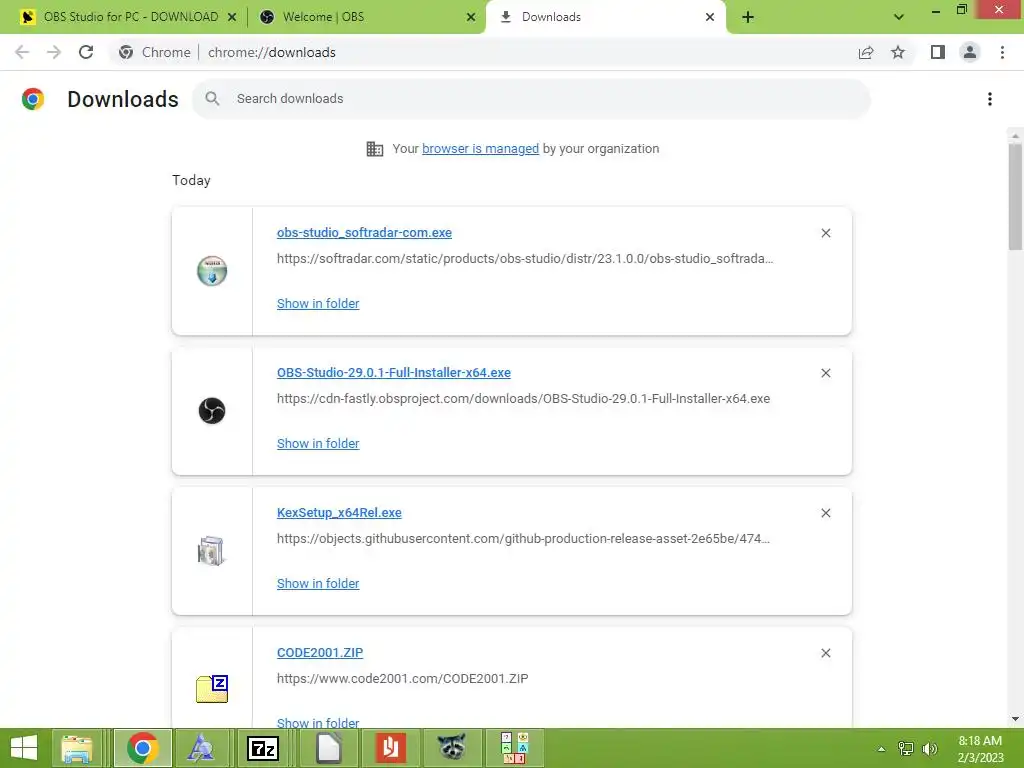
Task: Bookmark this page with the star icon
Action: click(898, 52)
